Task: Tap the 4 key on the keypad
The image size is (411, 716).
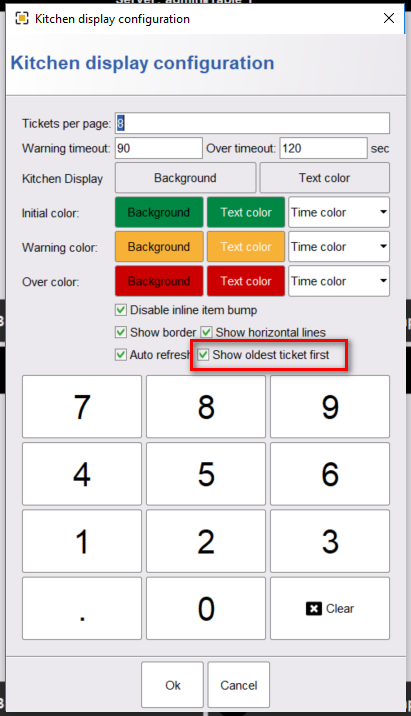Action: 82,474
